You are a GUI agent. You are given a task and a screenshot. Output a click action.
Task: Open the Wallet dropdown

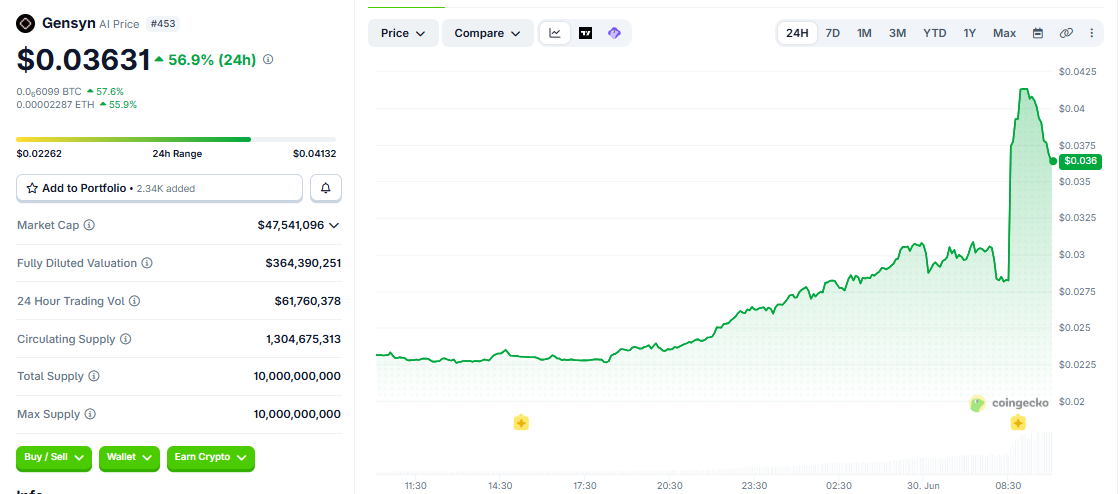click(129, 457)
